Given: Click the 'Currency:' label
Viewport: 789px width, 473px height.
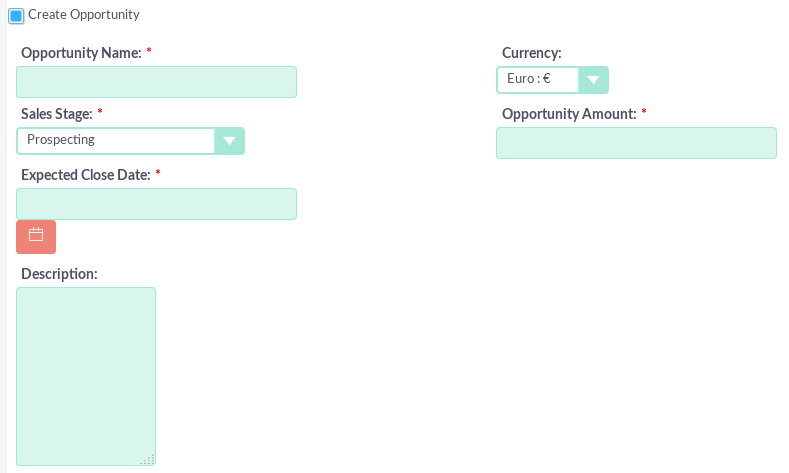Looking at the screenshot, I should pyautogui.click(x=531, y=53).
